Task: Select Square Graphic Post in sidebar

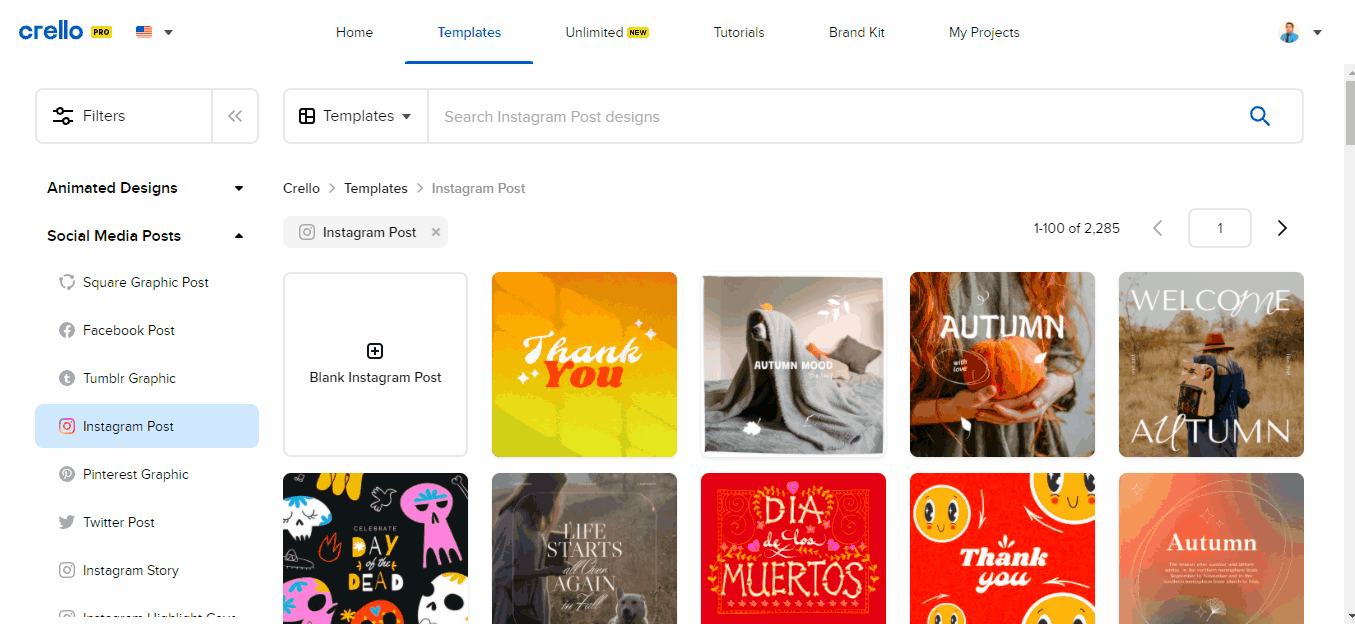Action: pos(146,282)
